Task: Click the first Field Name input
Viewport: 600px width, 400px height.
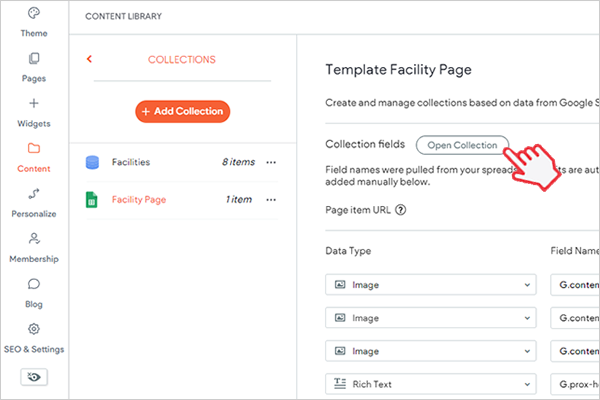Action: [x=575, y=285]
